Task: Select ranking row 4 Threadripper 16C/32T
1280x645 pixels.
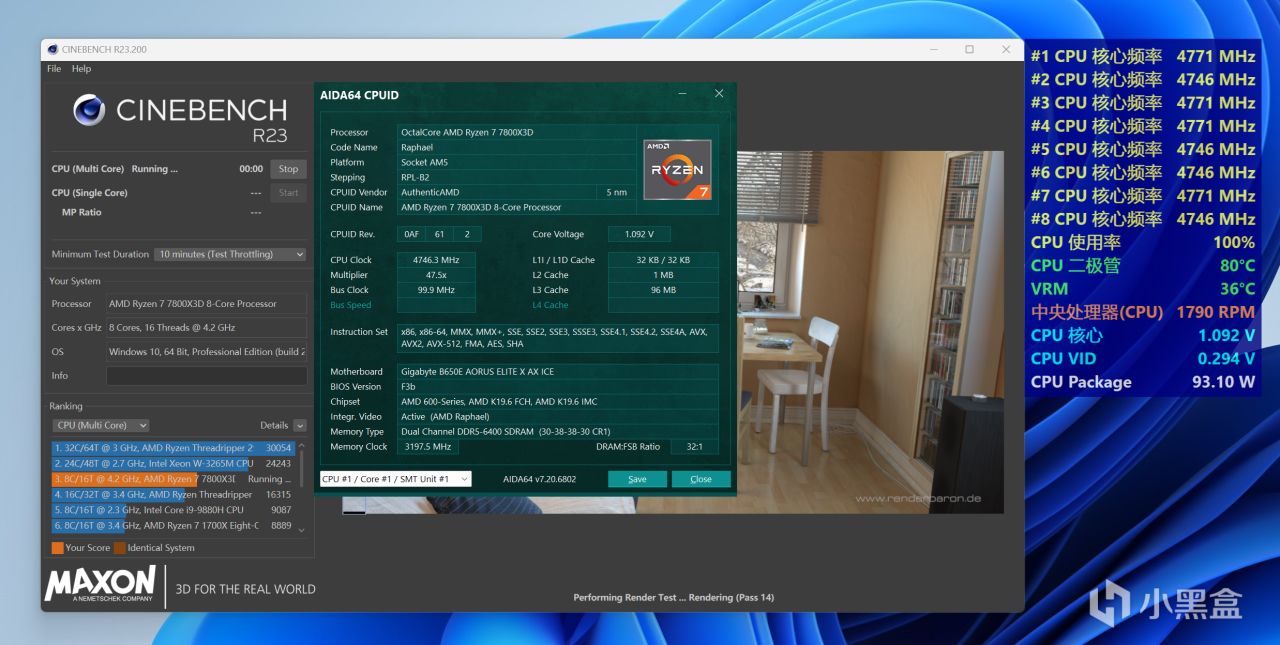Action: pos(174,494)
